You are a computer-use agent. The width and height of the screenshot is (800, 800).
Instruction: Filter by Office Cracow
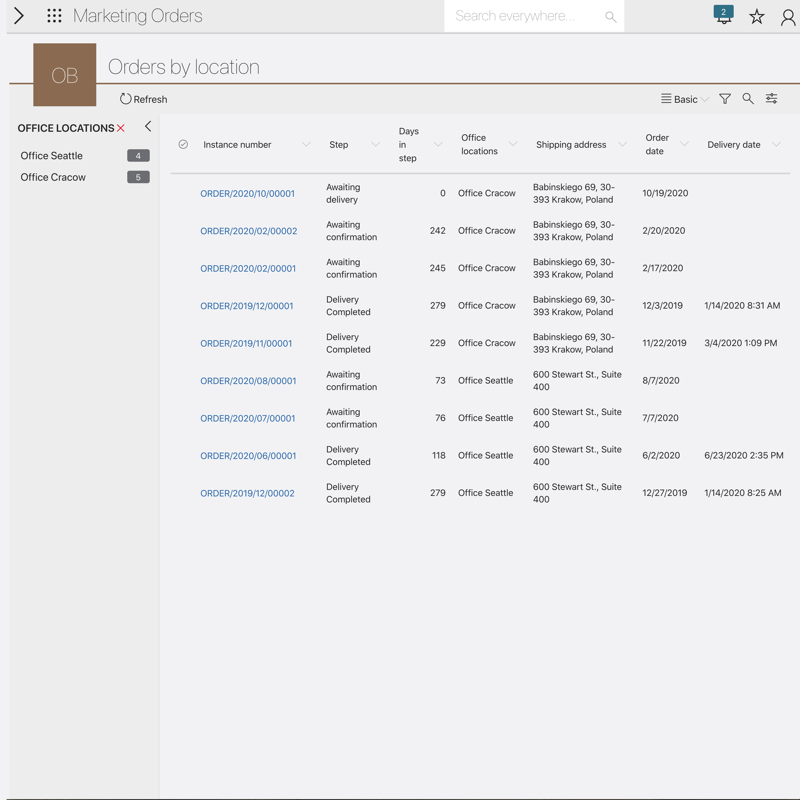(53, 177)
